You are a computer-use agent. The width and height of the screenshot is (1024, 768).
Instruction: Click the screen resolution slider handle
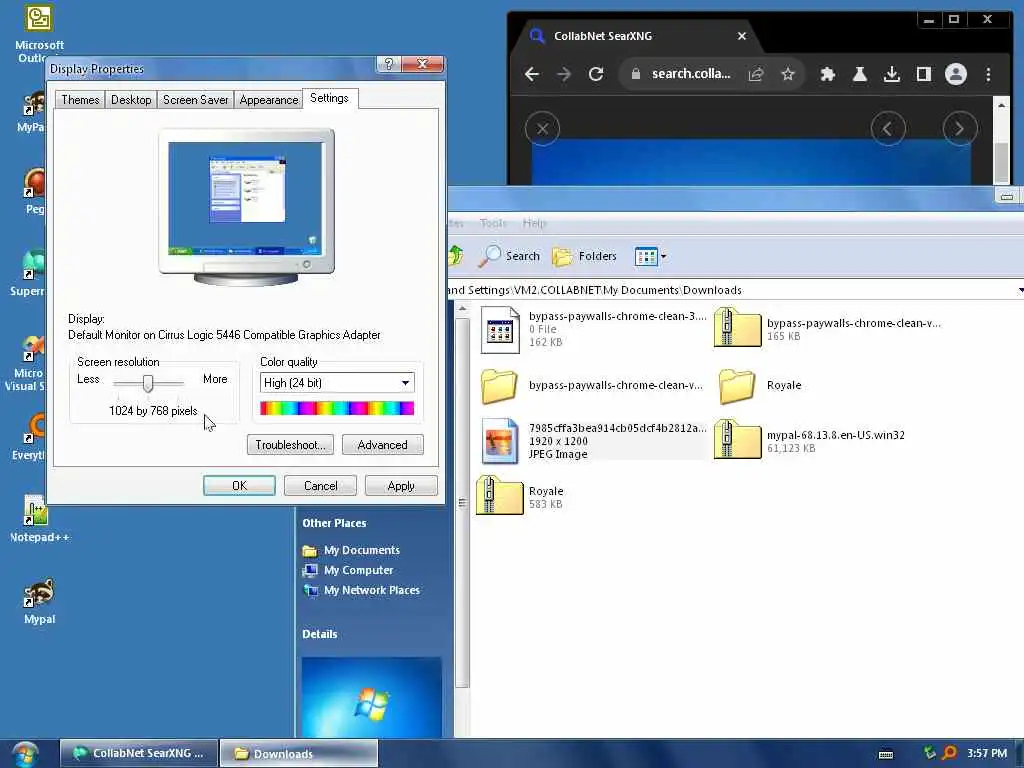(x=148, y=383)
